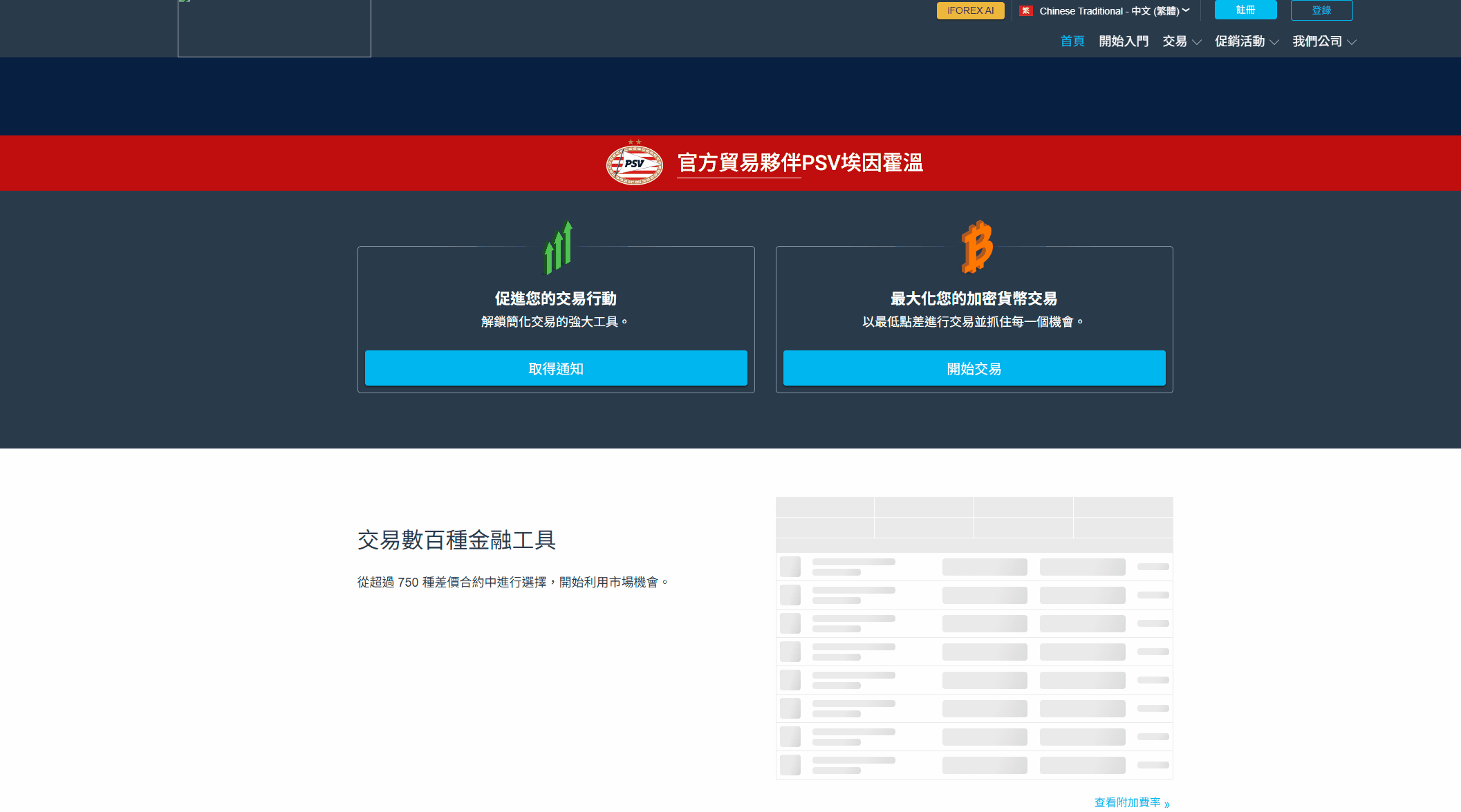Open the 開始入門 menu item
This screenshot has height=812, width=1461.
pos(1124,41)
